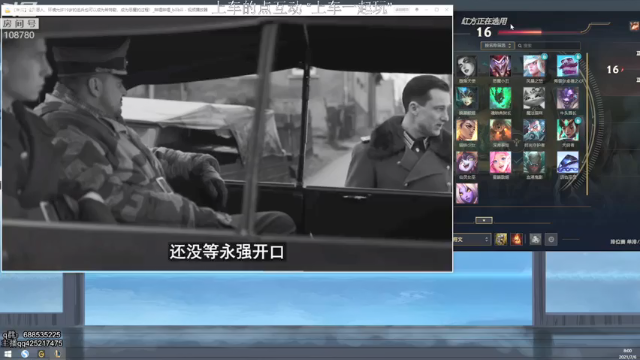Collapse the champion grid with arrow button

click(484, 220)
